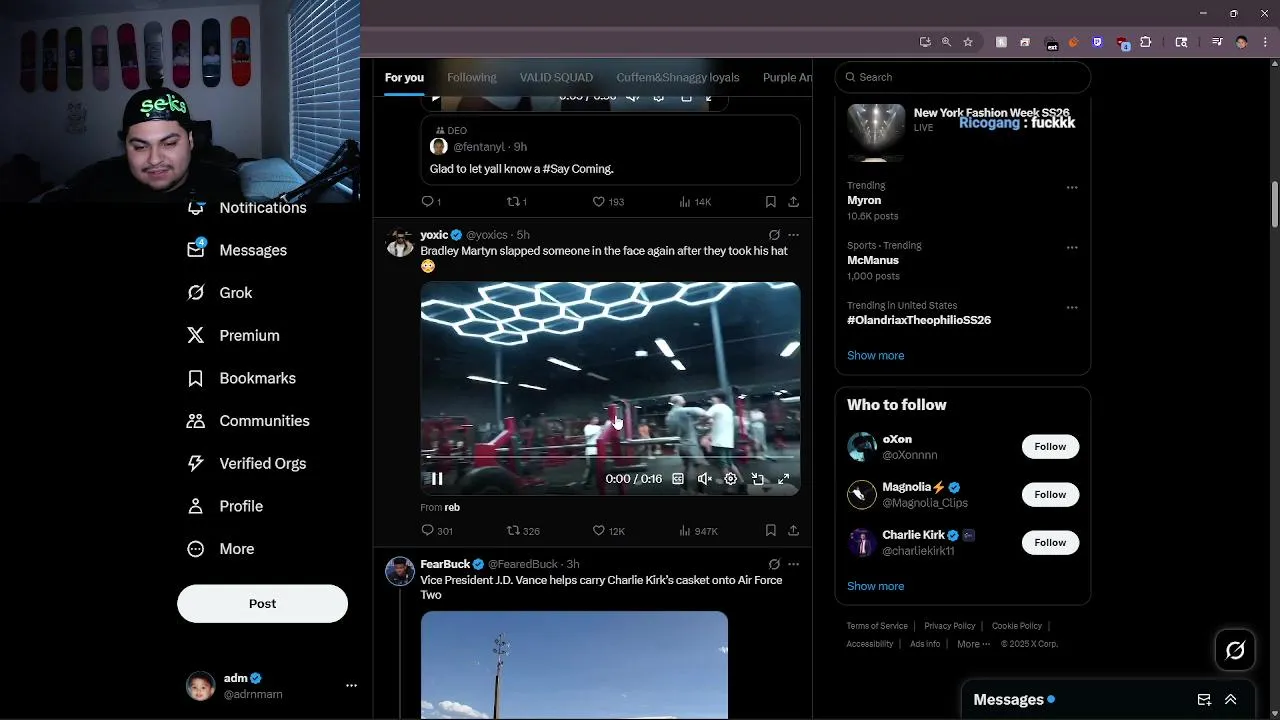Go to Profile page
This screenshot has width=1280, height=720.
point(225,506)
